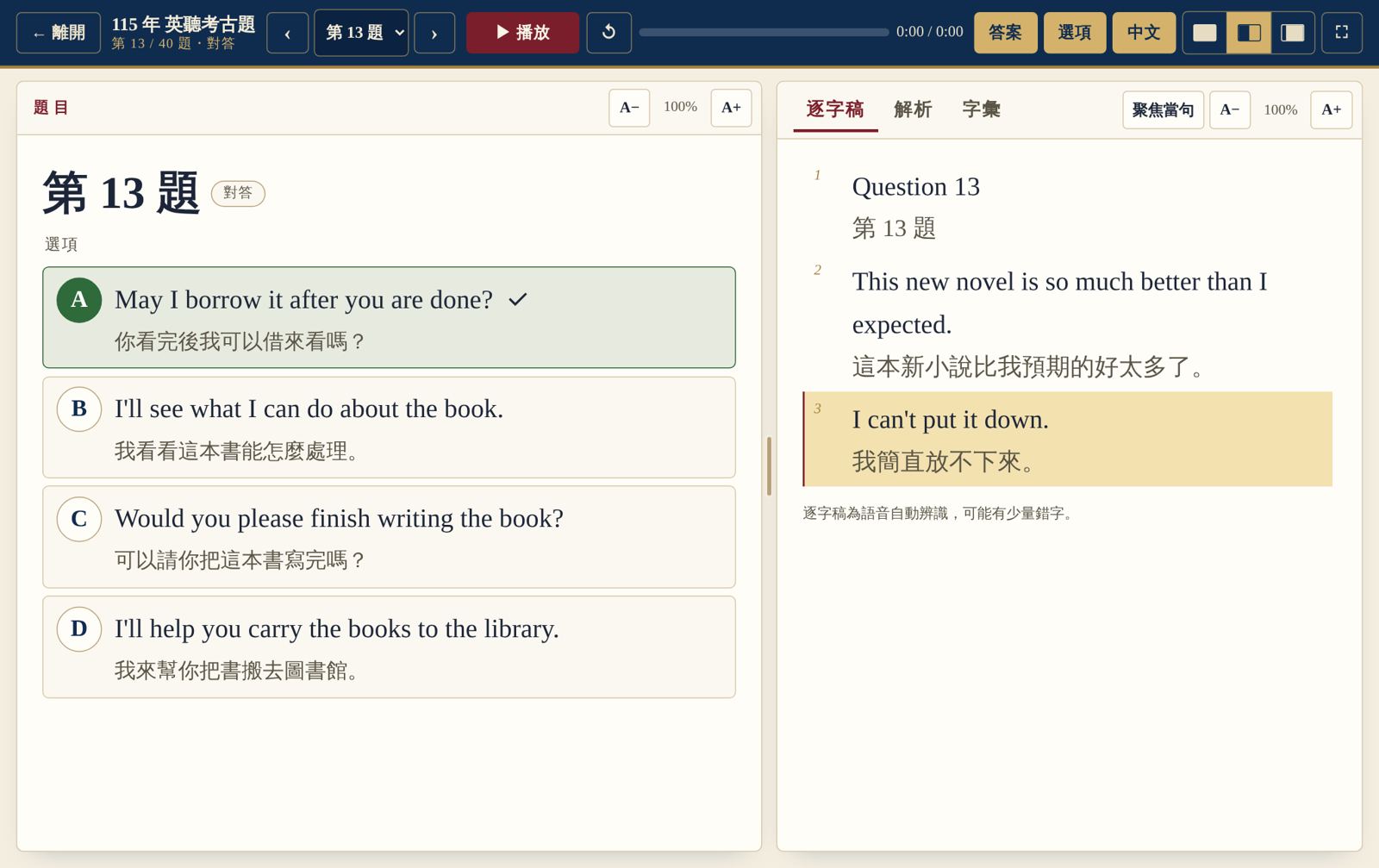Select option B I'll see what I can do
This screenshot has width=1379, height=868.
click(389, 428)
